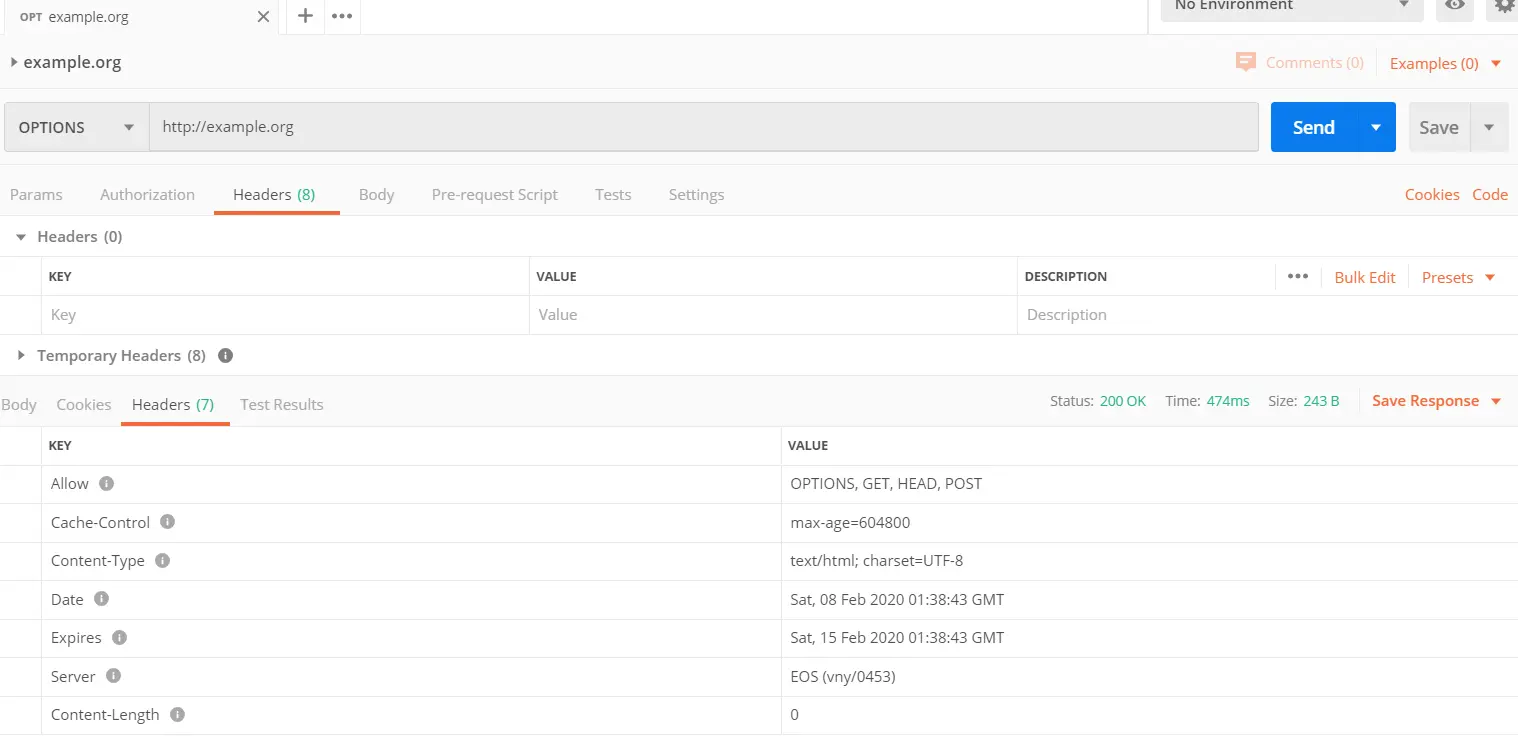Click info icon beside Allow header
Image resolution: width=1518 pixels, height=754 pixels.
point(106,483)
